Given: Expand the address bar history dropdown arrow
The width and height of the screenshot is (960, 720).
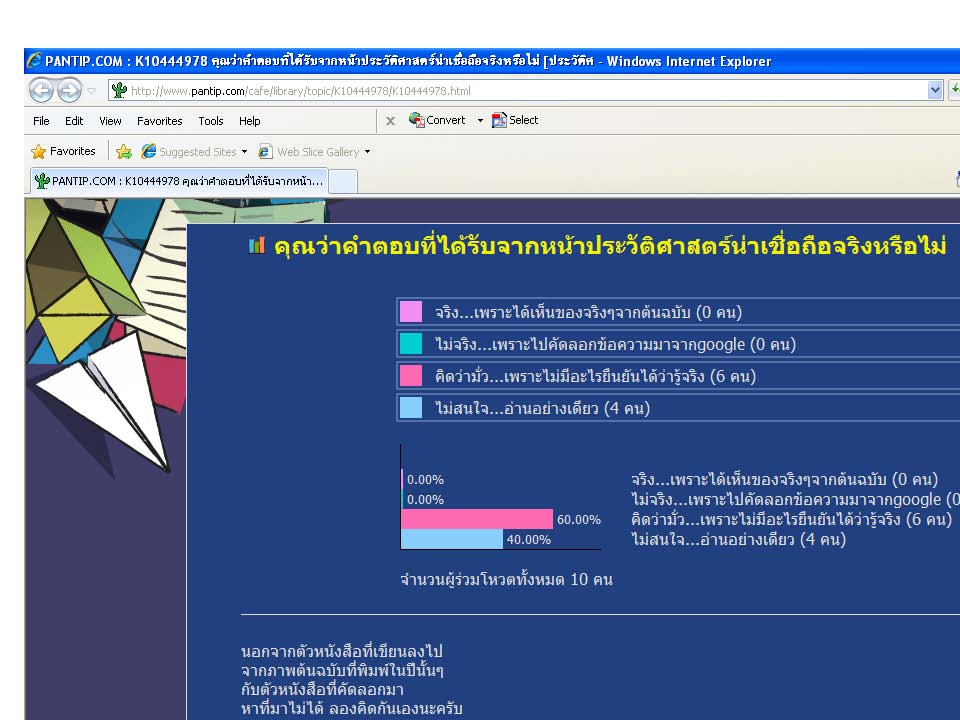Looking at the screenshot, I should click(935, 91).
